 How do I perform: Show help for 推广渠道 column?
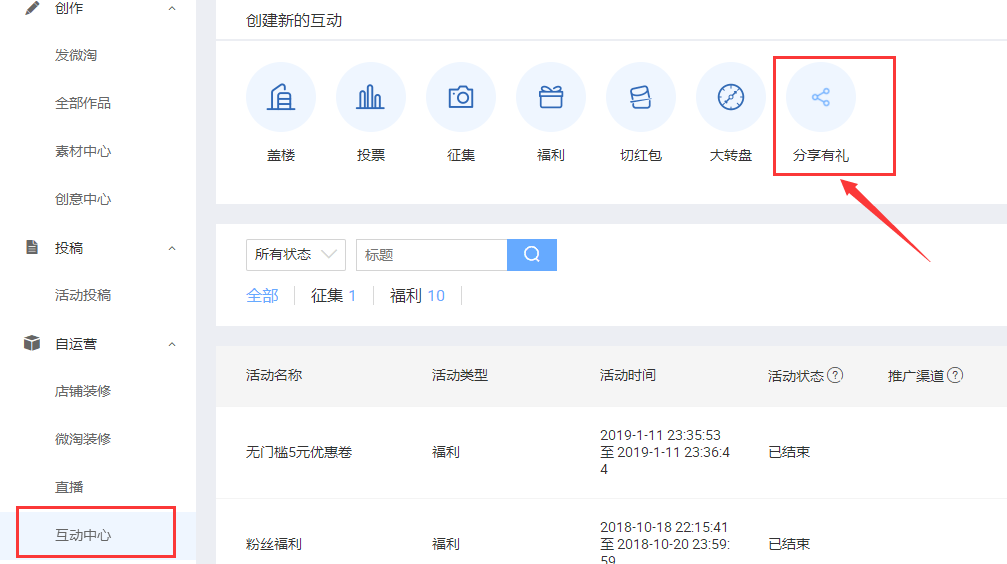coord(955,375)
